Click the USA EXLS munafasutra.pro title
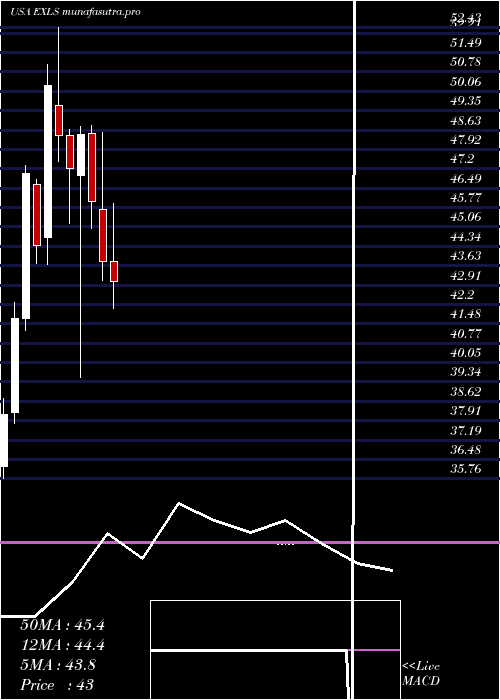The height and width of the screenshot is (700, 500). coord(75,12)
